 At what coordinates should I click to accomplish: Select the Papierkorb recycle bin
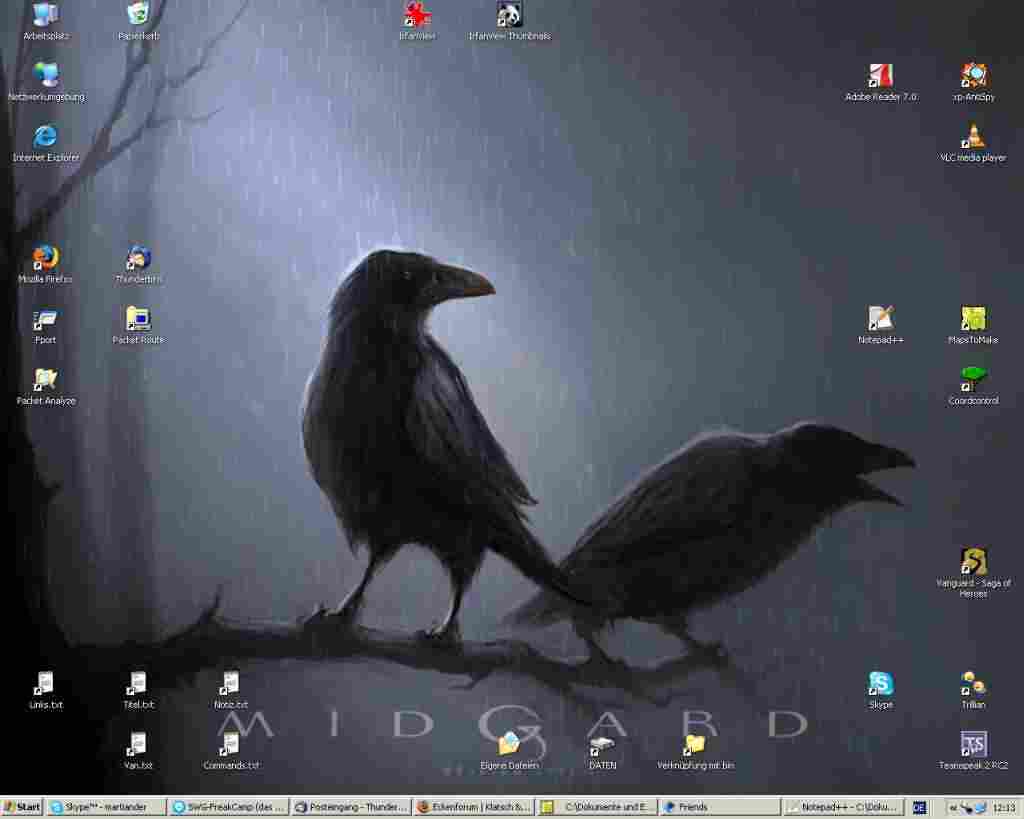[x=138, y=15]
